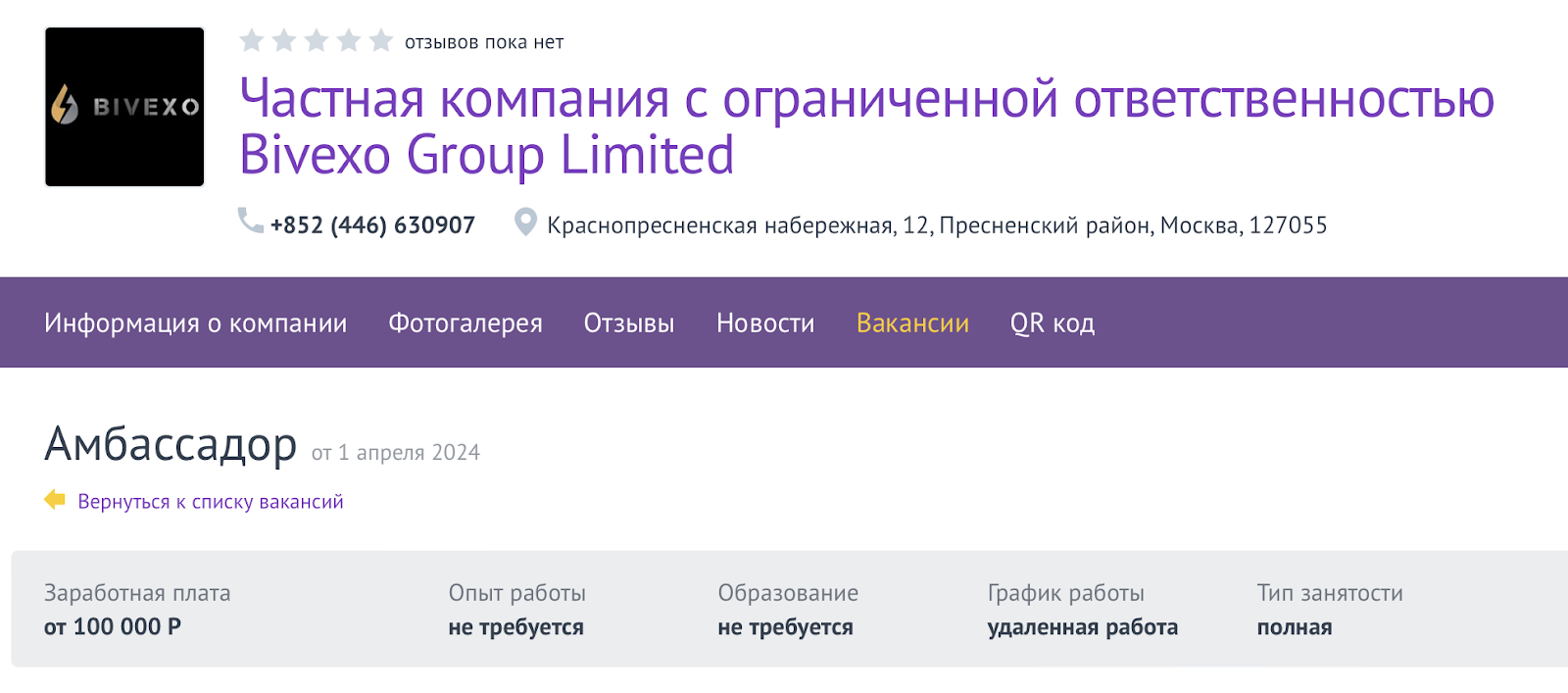Screen dimensions: 1568x693
Task: Click Вернуться к списку вакансий link
Action: click(211, 502)
